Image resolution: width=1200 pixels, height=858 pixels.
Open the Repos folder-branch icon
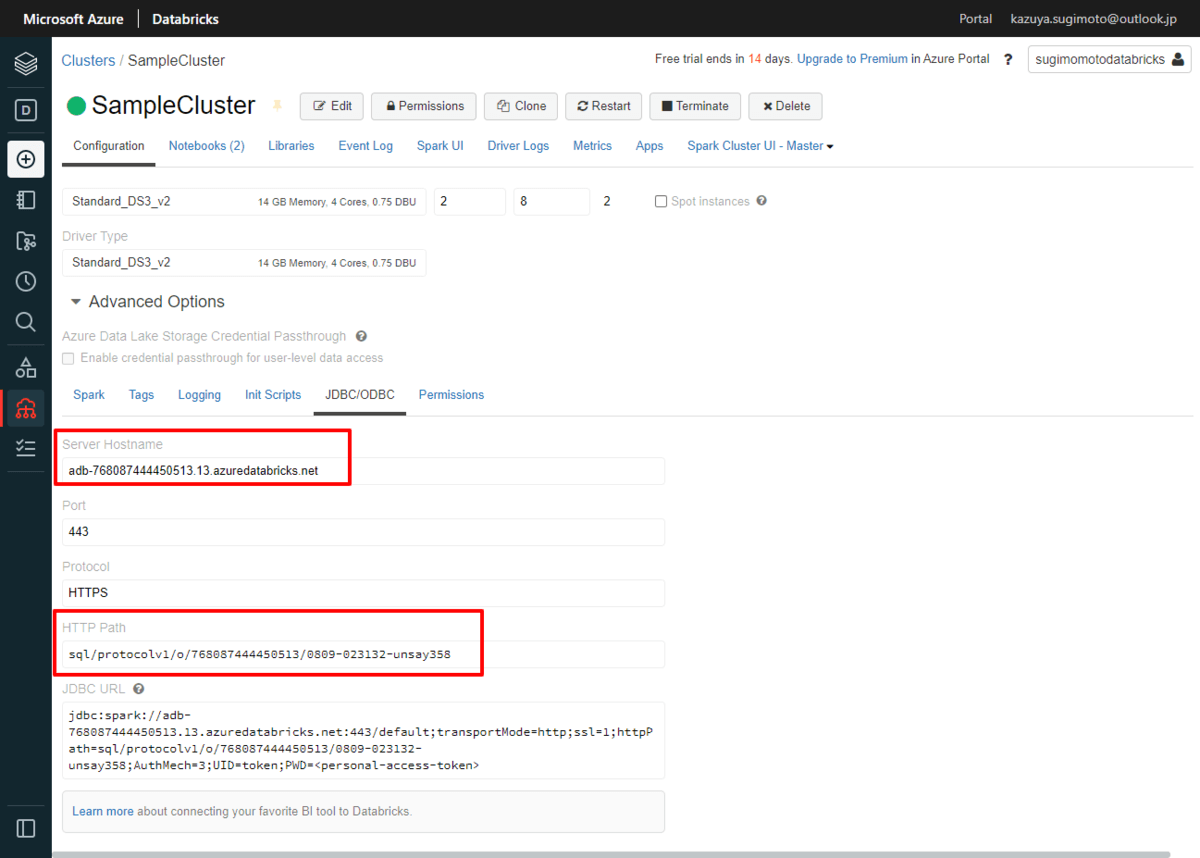click(x=26, y=241)
